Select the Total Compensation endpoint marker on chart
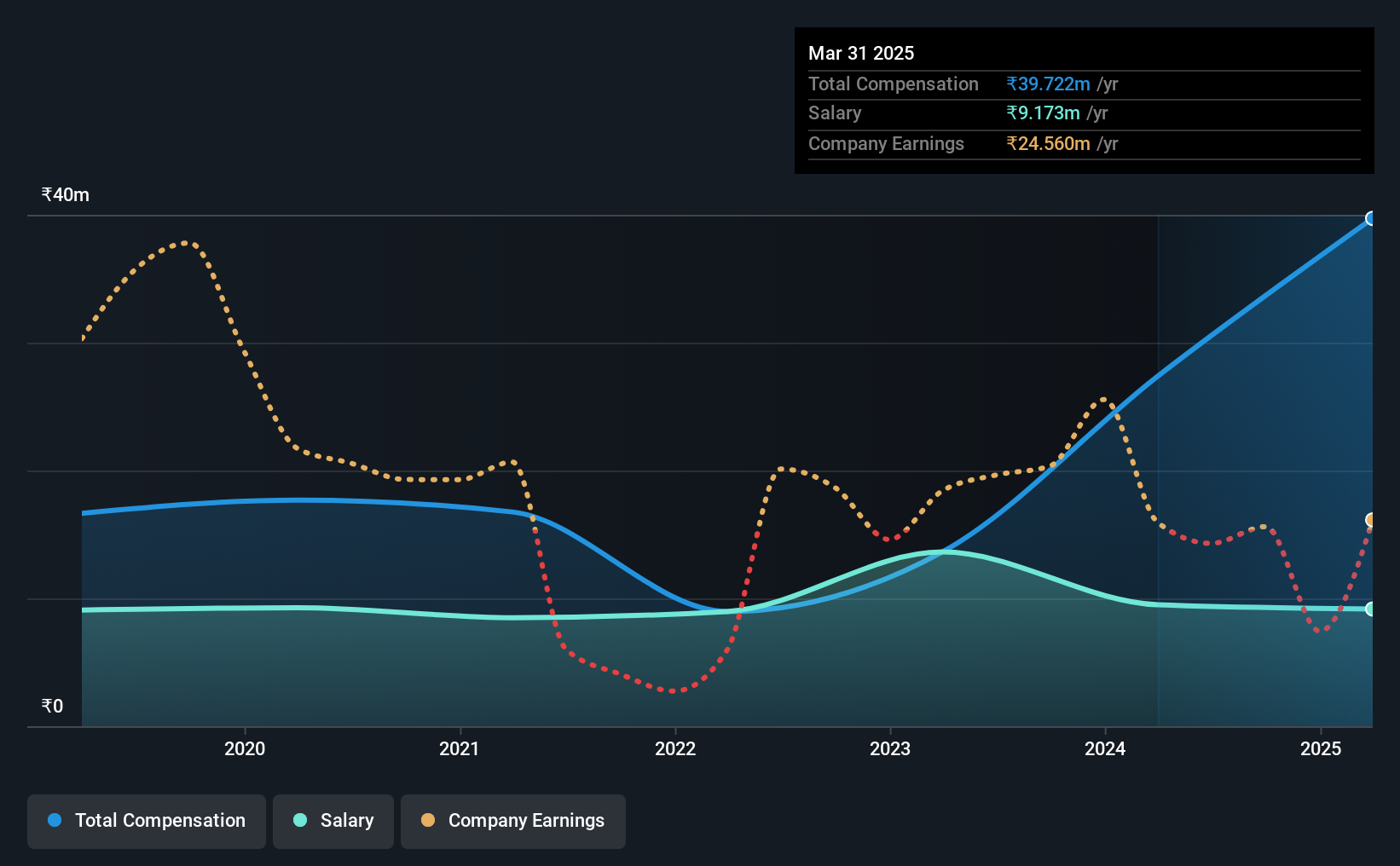Screen dimensions: 1400x866 click(x=1371, y=218)
